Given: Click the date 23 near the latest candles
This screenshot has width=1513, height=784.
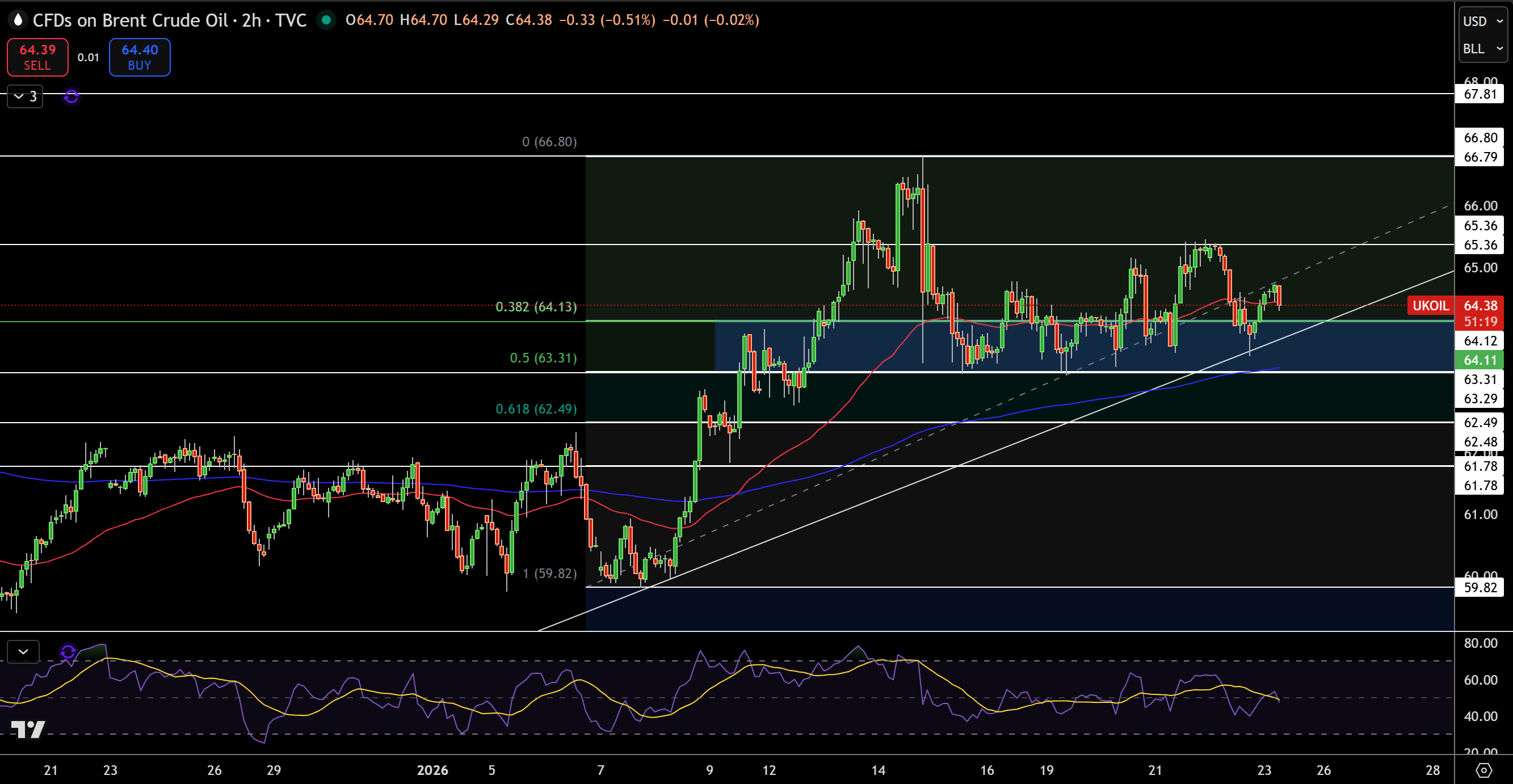Looking at the screenshot, I should pos(1264,770).
